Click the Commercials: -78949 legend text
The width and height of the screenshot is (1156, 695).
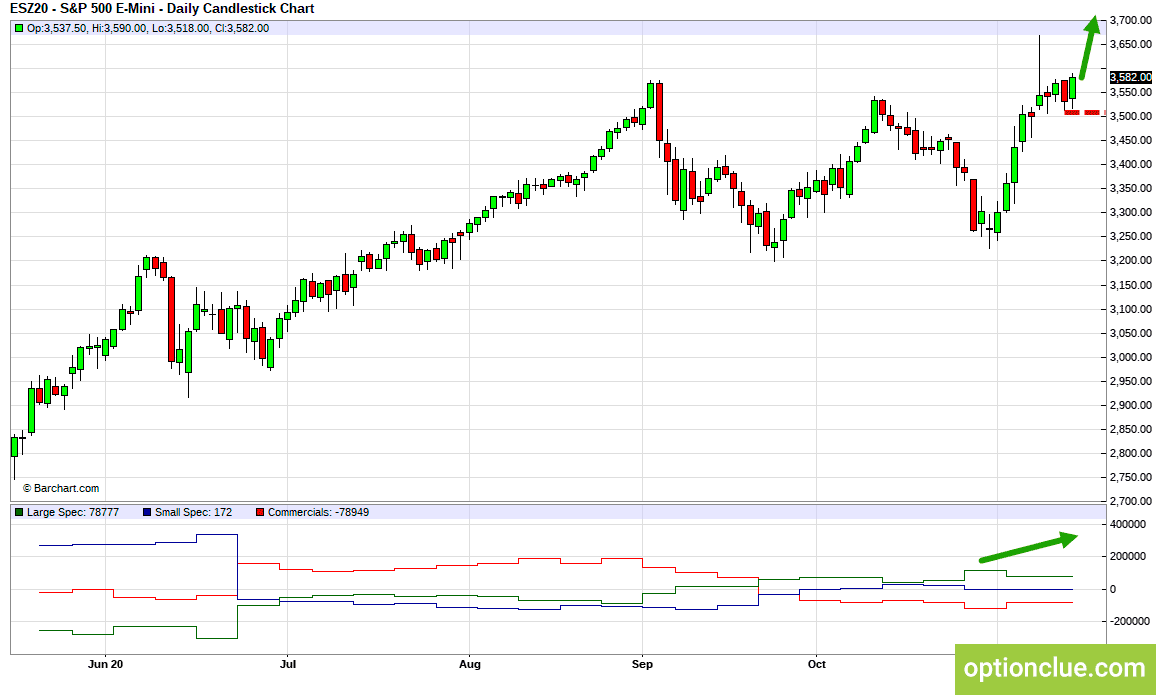318,512
